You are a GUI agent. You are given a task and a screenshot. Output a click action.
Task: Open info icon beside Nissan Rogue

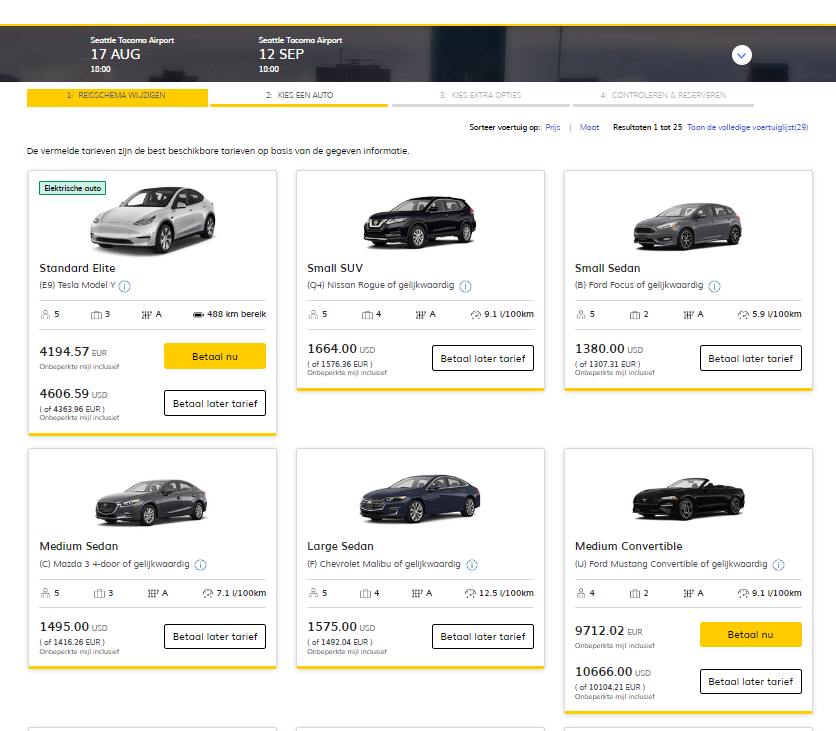[466, 286]
